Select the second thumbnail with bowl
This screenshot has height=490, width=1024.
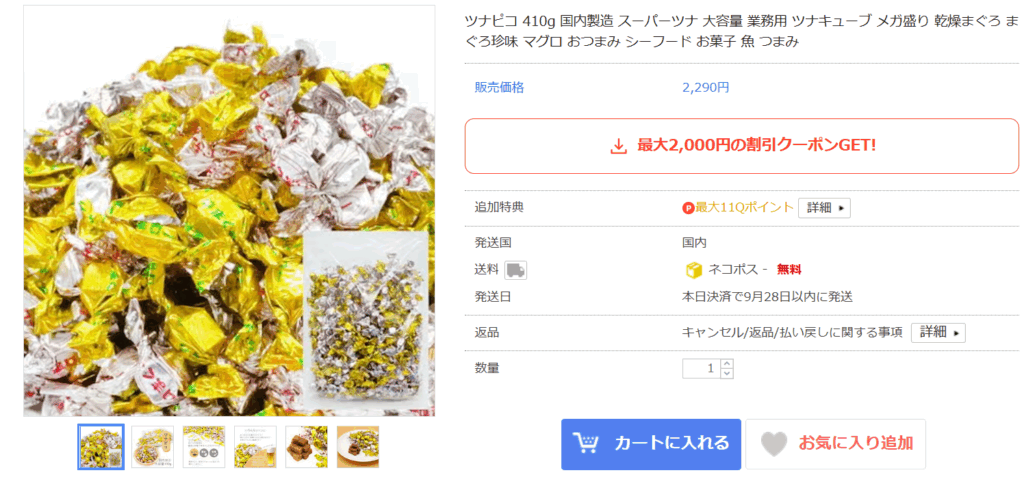[152, 447]
